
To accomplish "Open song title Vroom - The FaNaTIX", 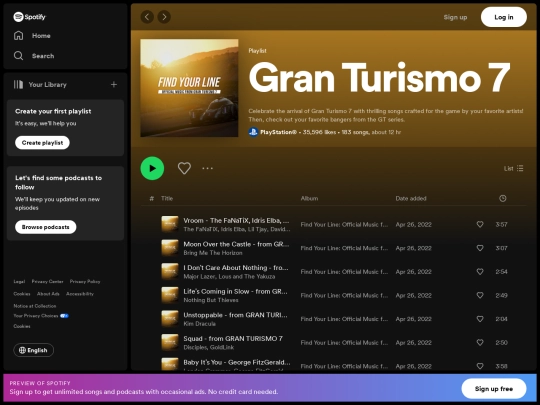I will point(236,220).
